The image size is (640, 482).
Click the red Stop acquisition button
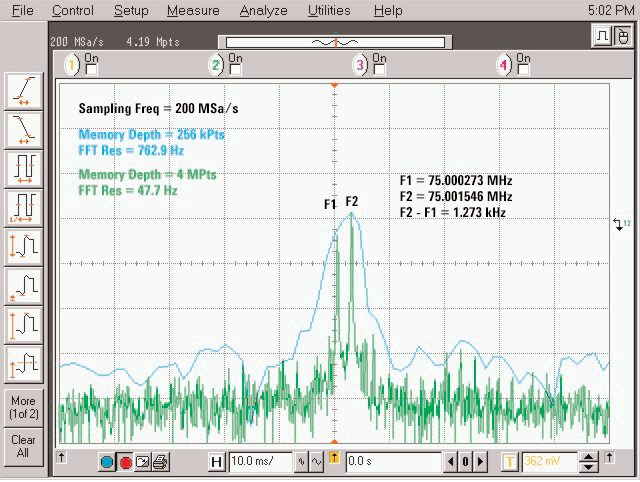coord(126,461)
